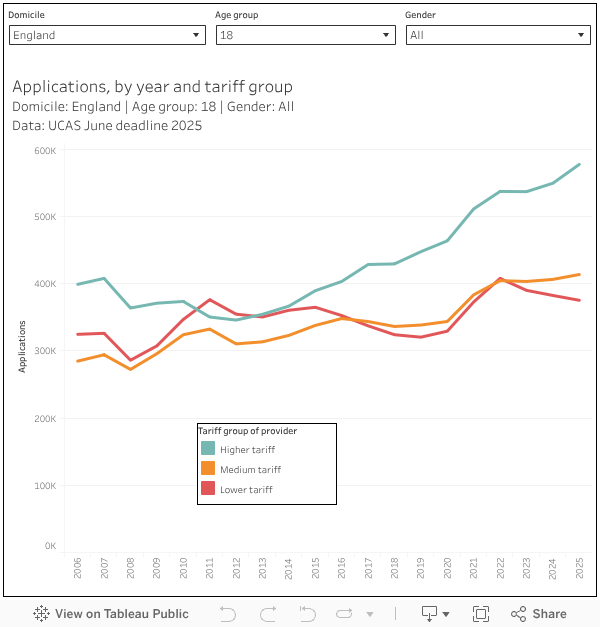Click the teal Higher tariff color swatch
Image resolution: width=600 pixels, height=627 pixels.
[208, 449]
